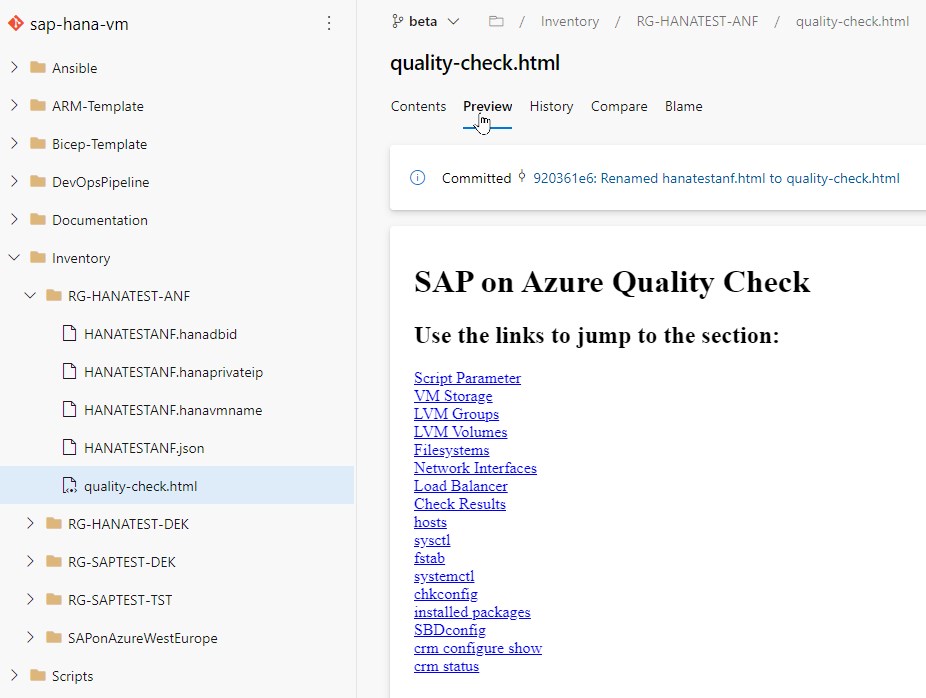The image size is (926, 698).
Task: Open the History tab
Action: click(551, 106)
